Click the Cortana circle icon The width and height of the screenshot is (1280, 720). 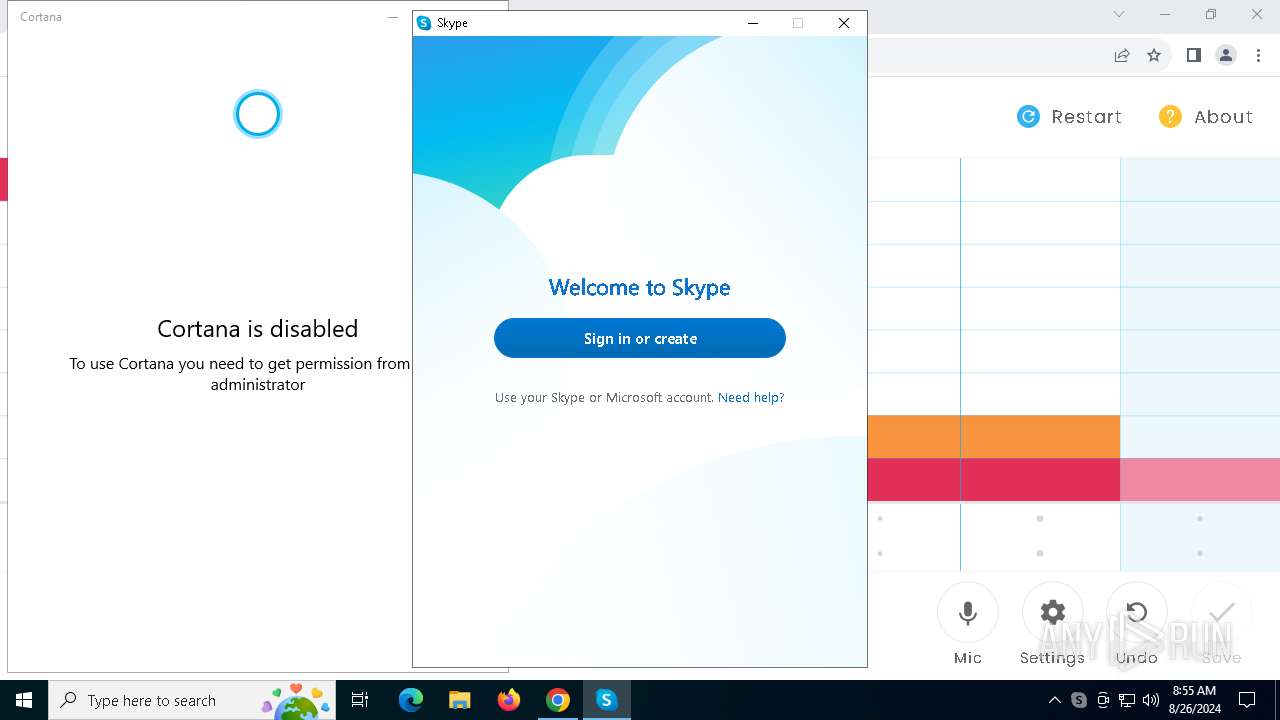coord(258,114)
